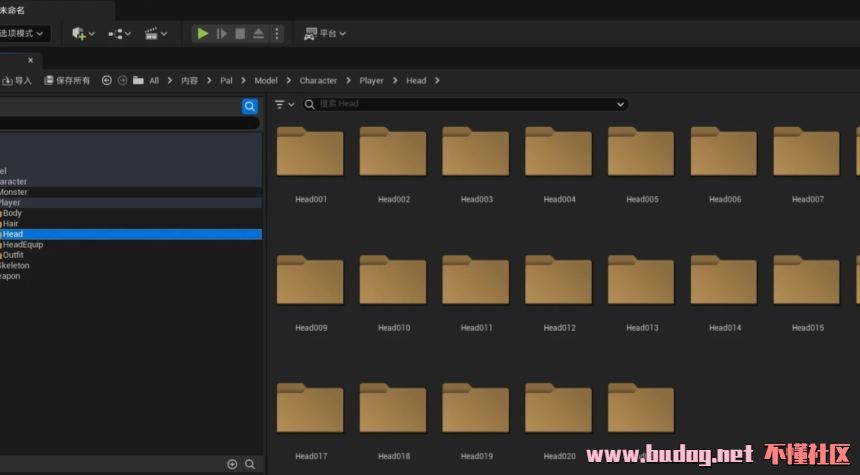Screen dimensions: 860x475
Task: Select the Head017 folder
Action: (x=310, y=409)
